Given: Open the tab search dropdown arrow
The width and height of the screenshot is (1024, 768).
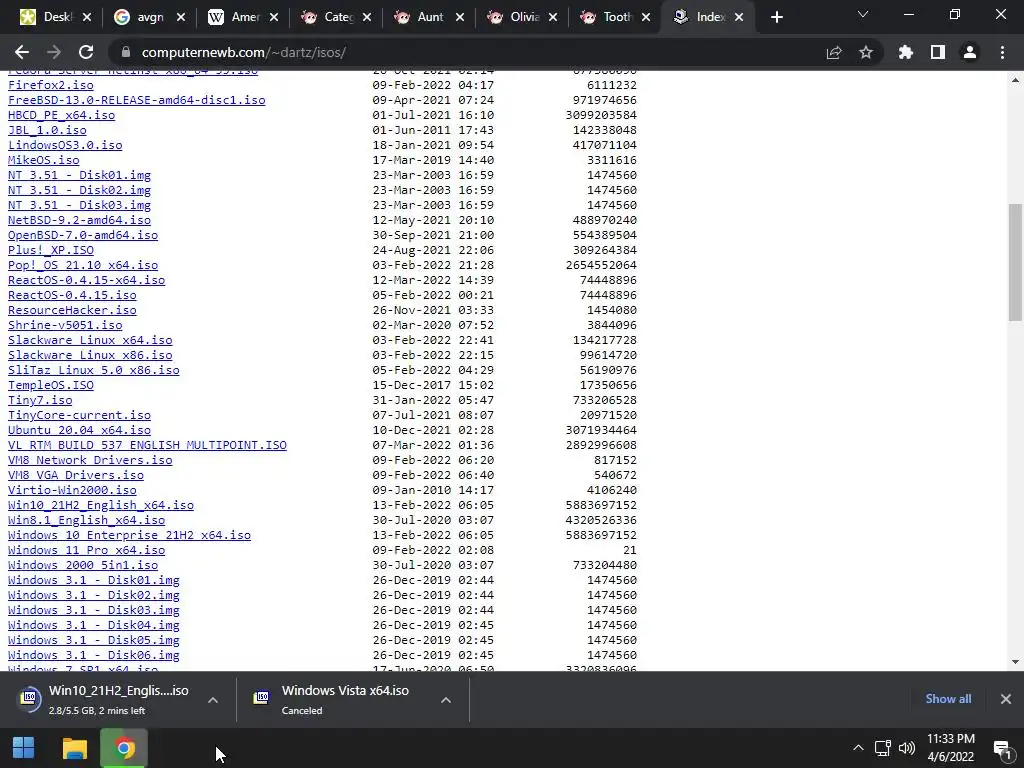Looking at the screenshot, I should click(x=863, y=14).
